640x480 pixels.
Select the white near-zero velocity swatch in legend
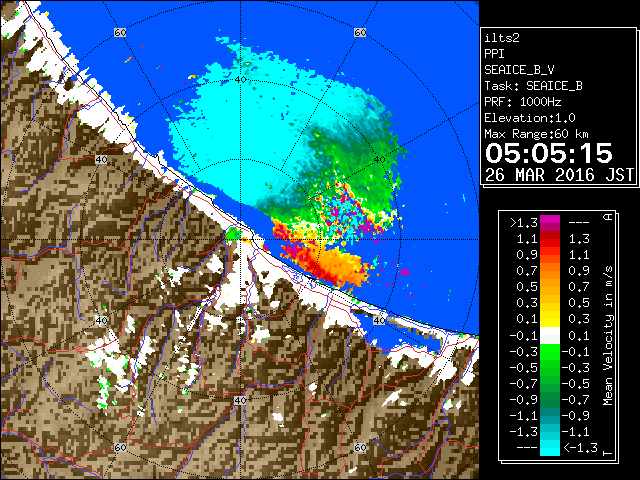pyautogui.click(x=550, y=336)
